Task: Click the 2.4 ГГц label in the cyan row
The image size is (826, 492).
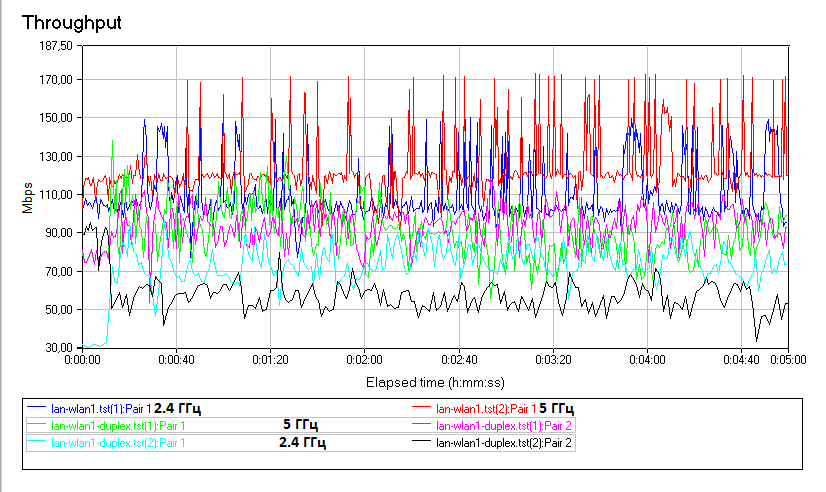Action: tap(302, 441)
